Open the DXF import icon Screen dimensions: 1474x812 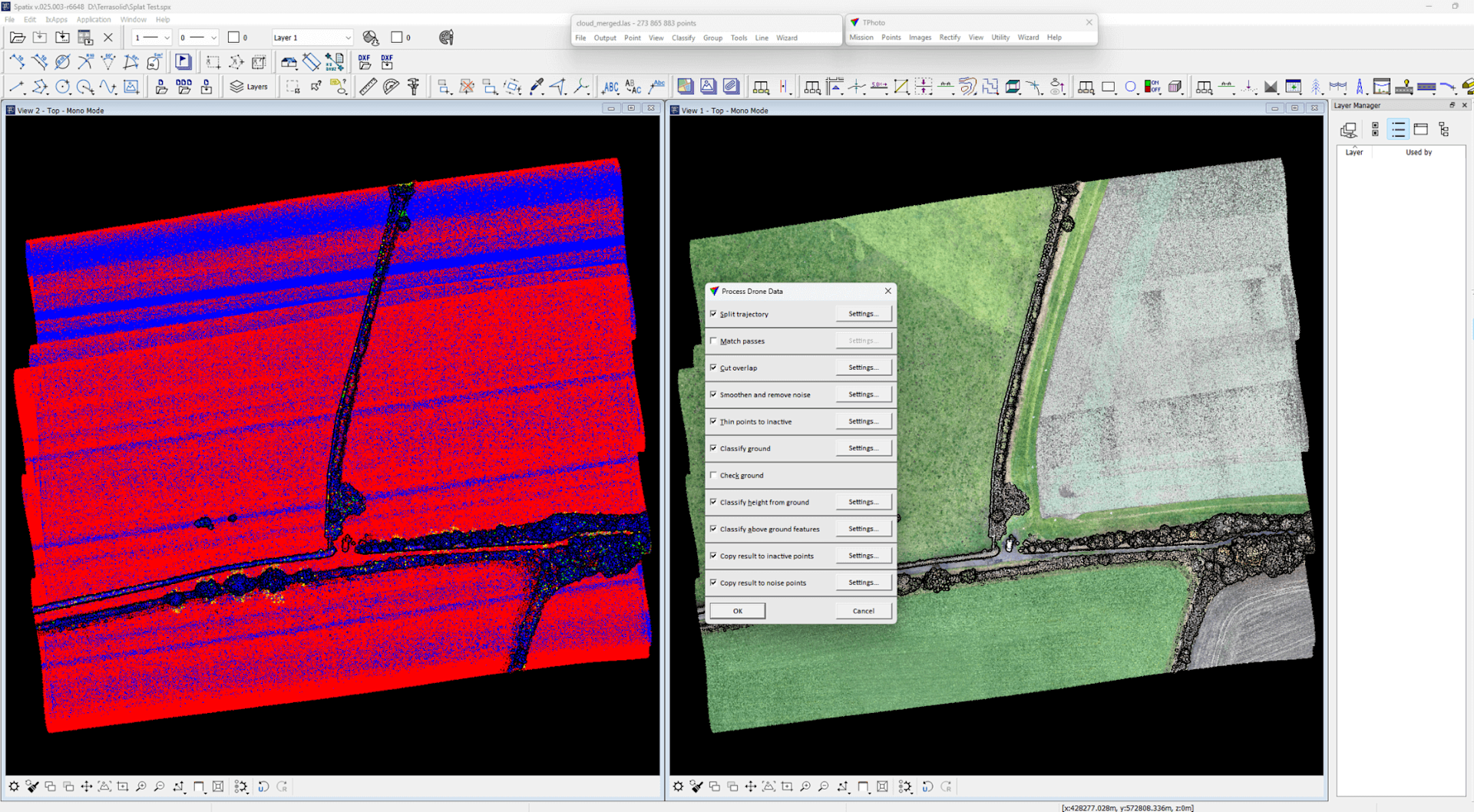pos(365,62)
